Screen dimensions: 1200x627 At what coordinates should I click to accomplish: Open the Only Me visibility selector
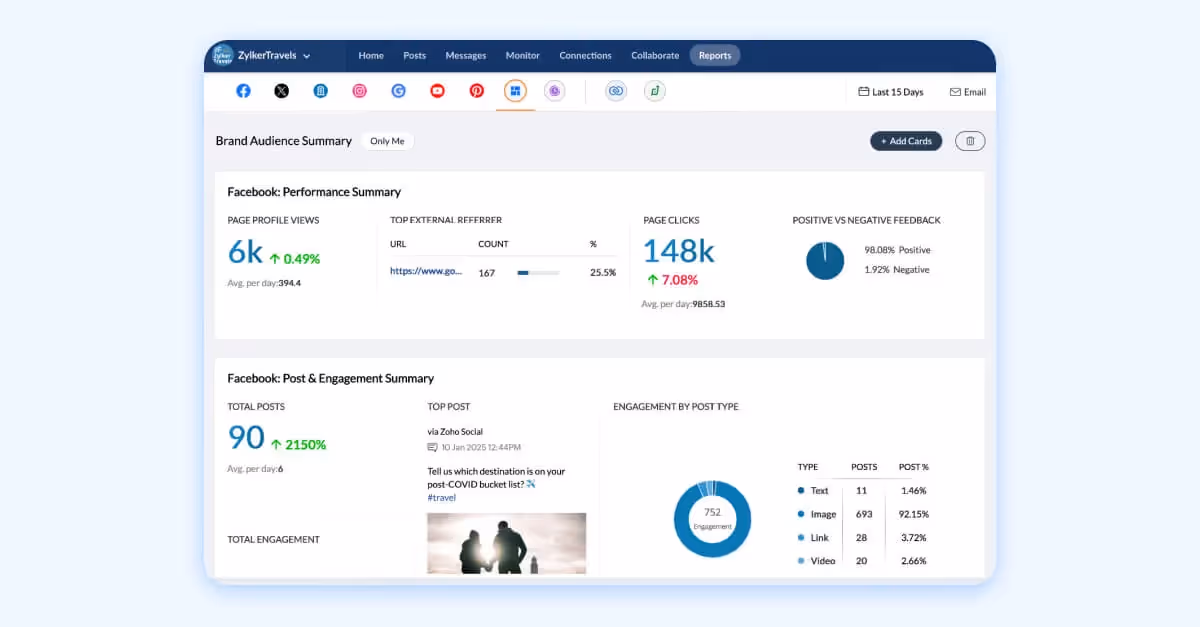(x=388, y=141)
